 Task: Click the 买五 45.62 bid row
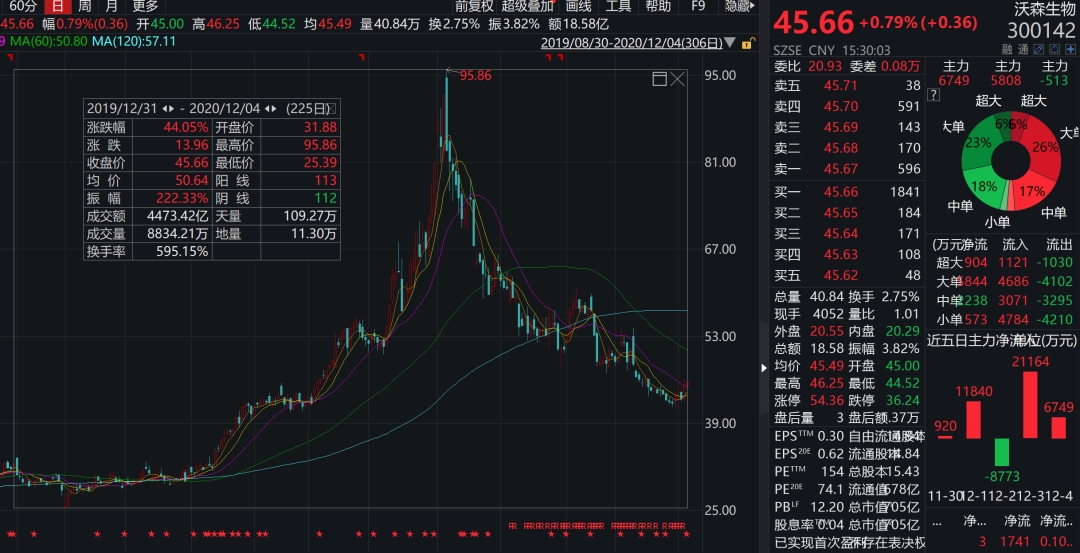[847, 275]
